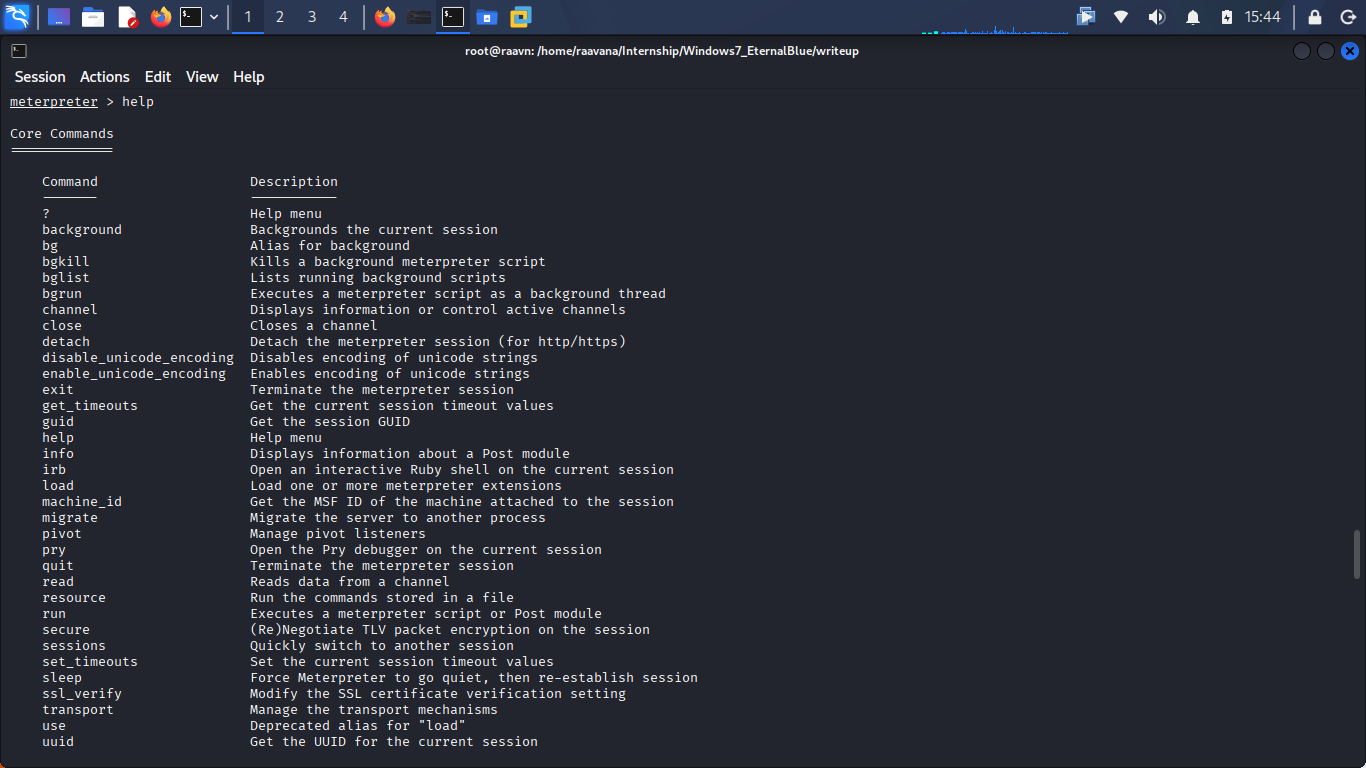This screenshot has height=768, width=1366.
Task: Focus the Firefox window in taskbar
Action: pos(385,17)
